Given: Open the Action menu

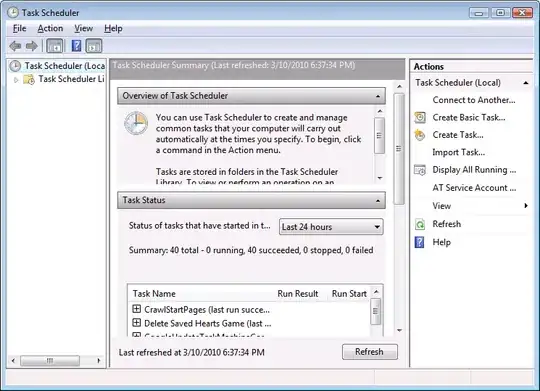Looking at the screenshot, I should pyautogui.click(x=50, y=29).
